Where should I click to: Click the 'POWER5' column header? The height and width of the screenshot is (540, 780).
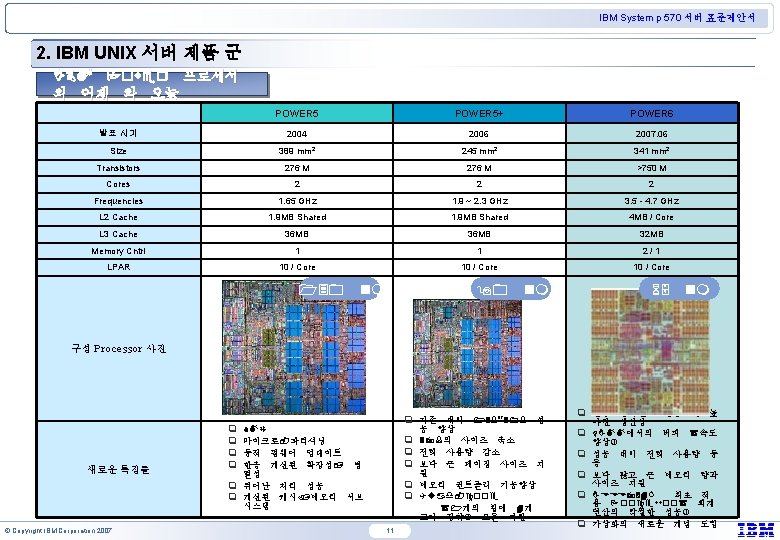[x=297, y=113]
